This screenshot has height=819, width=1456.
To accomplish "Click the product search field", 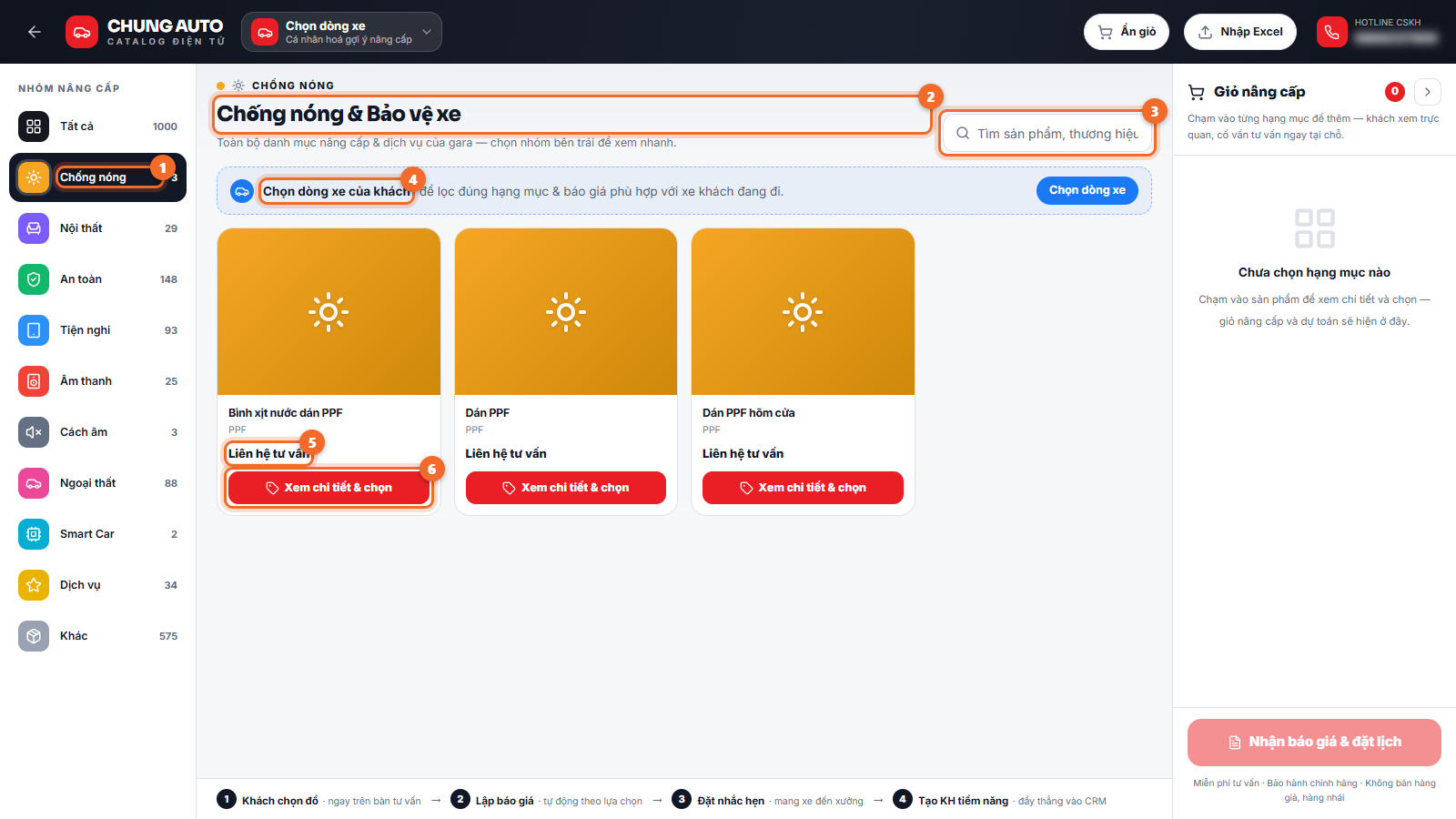I will coord(1046,134).
